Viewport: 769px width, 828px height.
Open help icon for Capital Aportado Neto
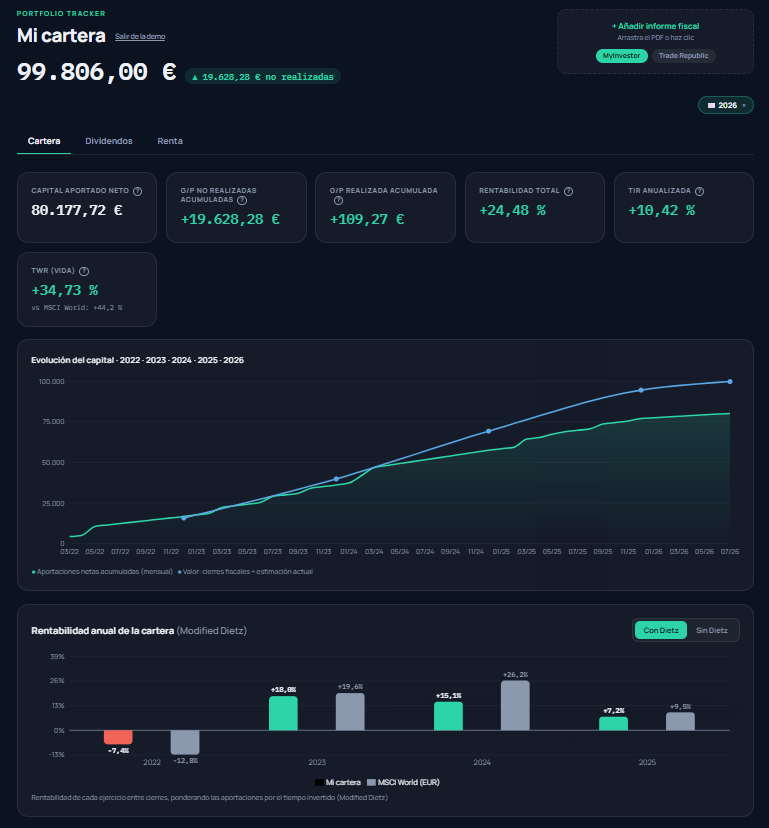point(137,191)
